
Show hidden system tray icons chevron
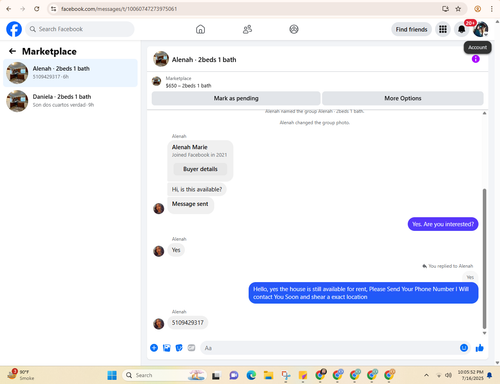click(x=426, y=375)
